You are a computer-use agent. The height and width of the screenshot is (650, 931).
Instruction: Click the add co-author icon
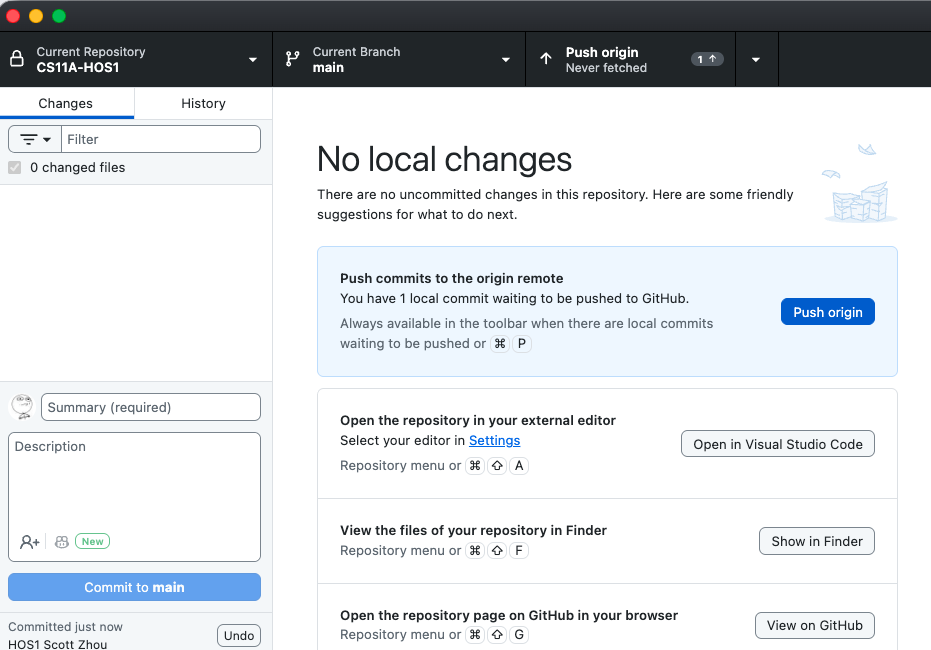tap(29, 541)
